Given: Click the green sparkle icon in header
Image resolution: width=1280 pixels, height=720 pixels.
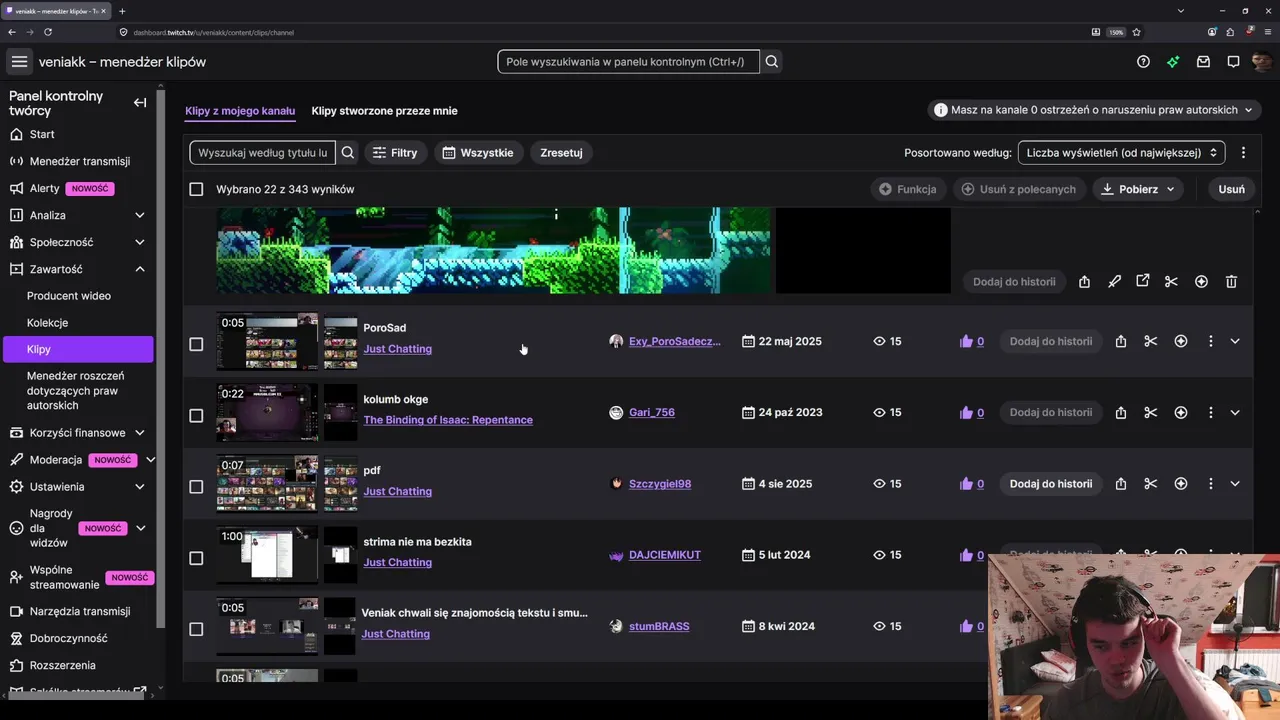Looking at the screenshot, I should click(1173, 62).
